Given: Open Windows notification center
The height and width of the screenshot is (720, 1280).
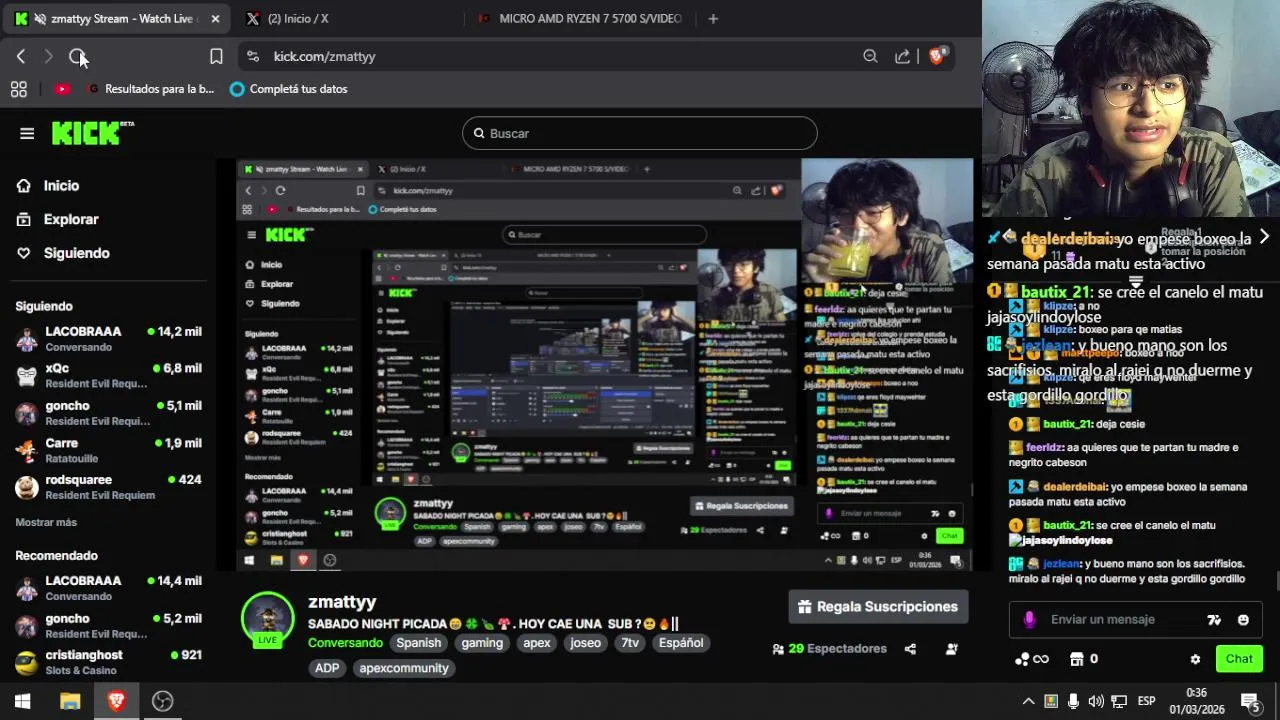Looking at the screenshot, I should 1249,701.
